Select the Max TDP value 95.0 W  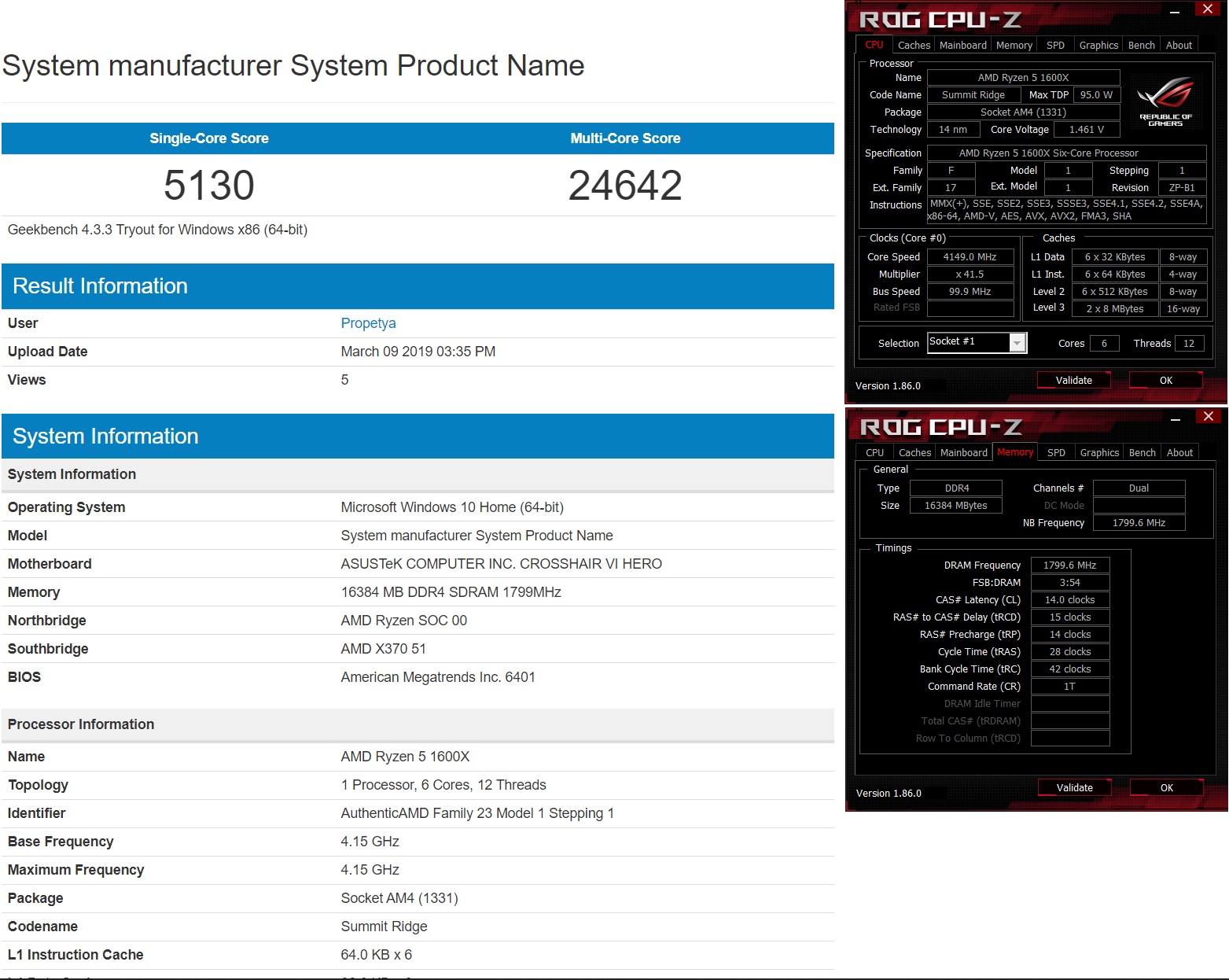(1096, 94)
